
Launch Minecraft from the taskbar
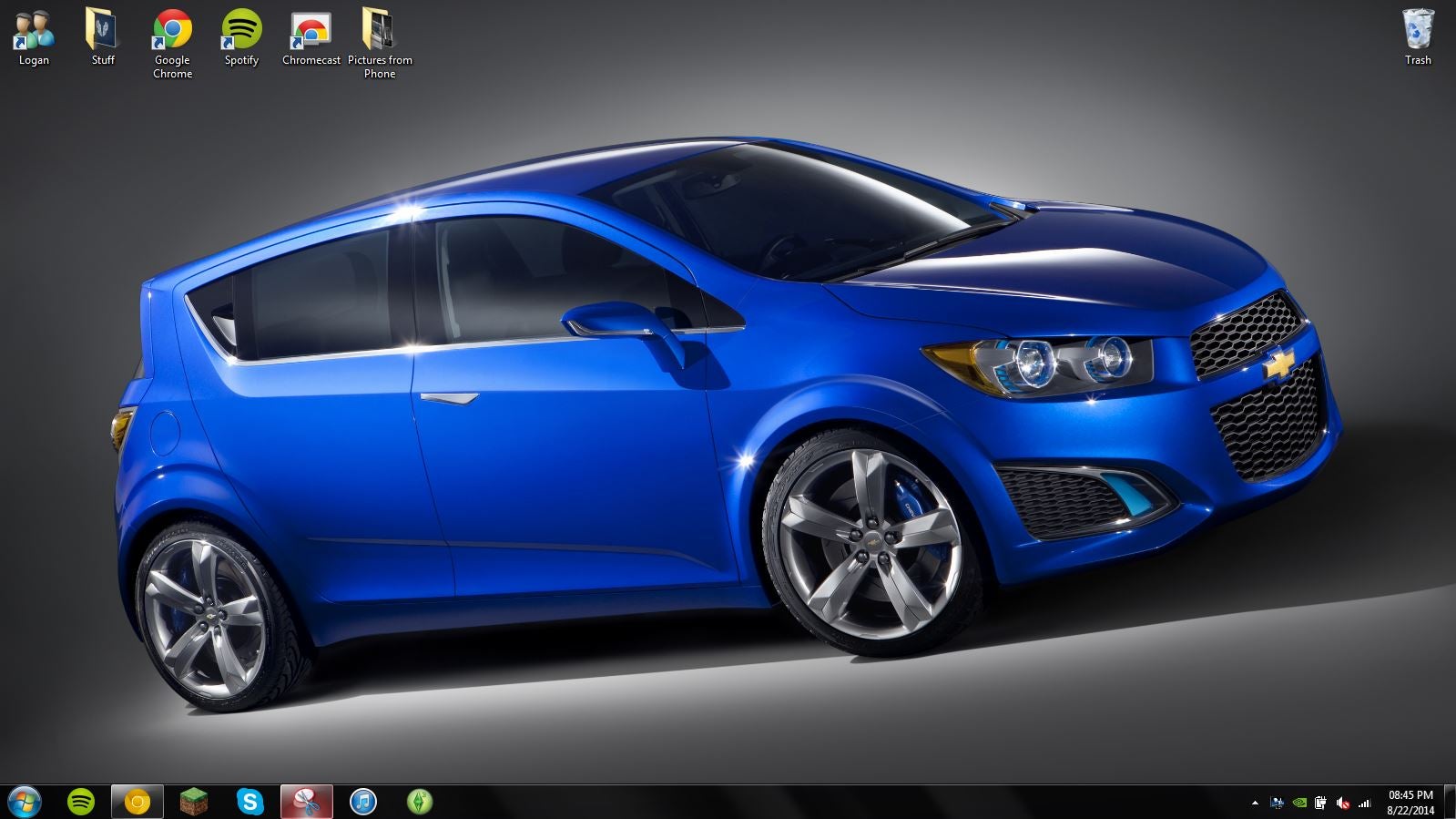coord(194,802)
